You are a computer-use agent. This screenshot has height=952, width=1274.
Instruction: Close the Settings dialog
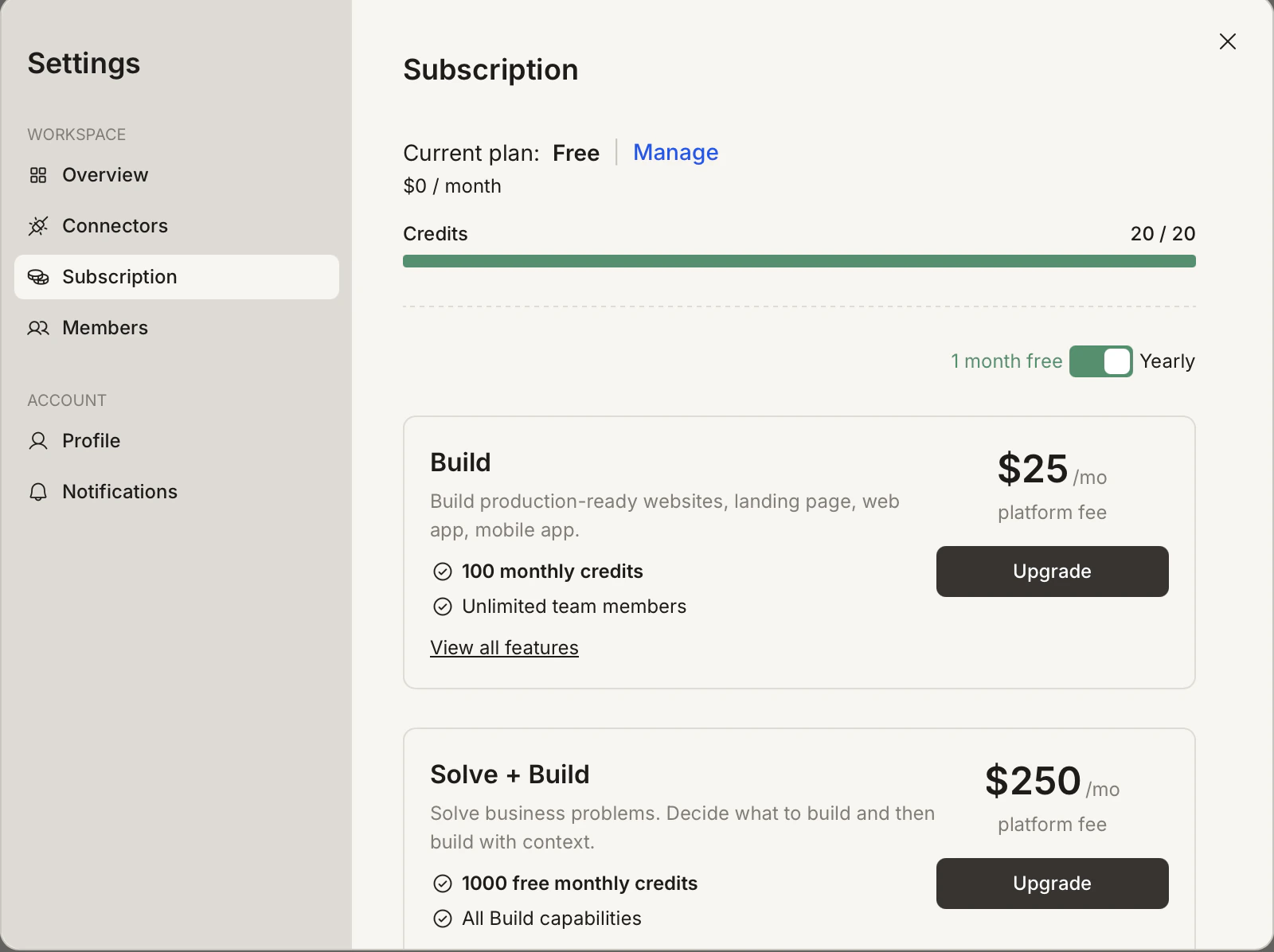pos(1228,41)
